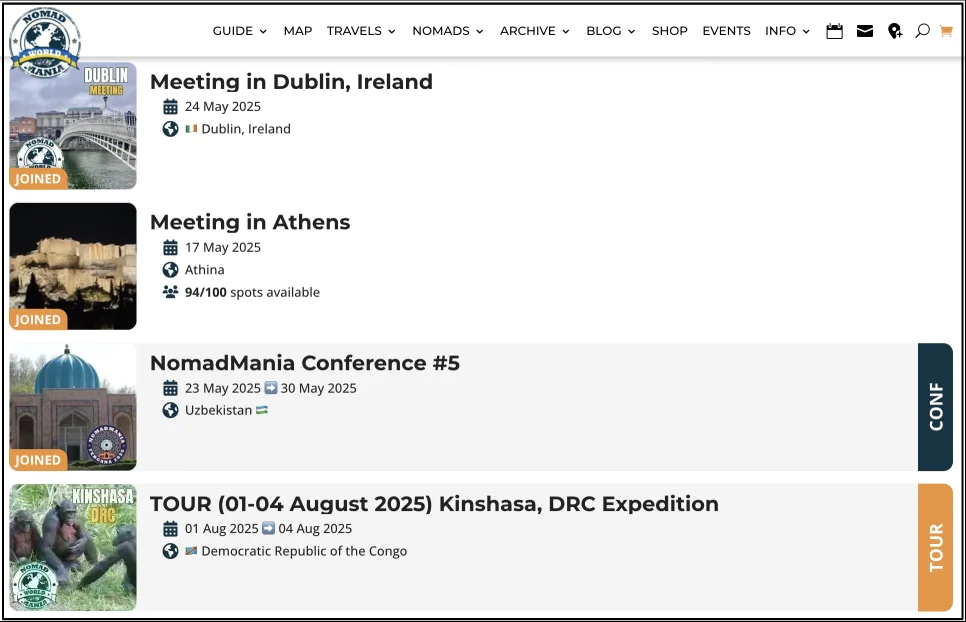
Task: Go to the MAP menu item
Action: click(x=298, y=31)
